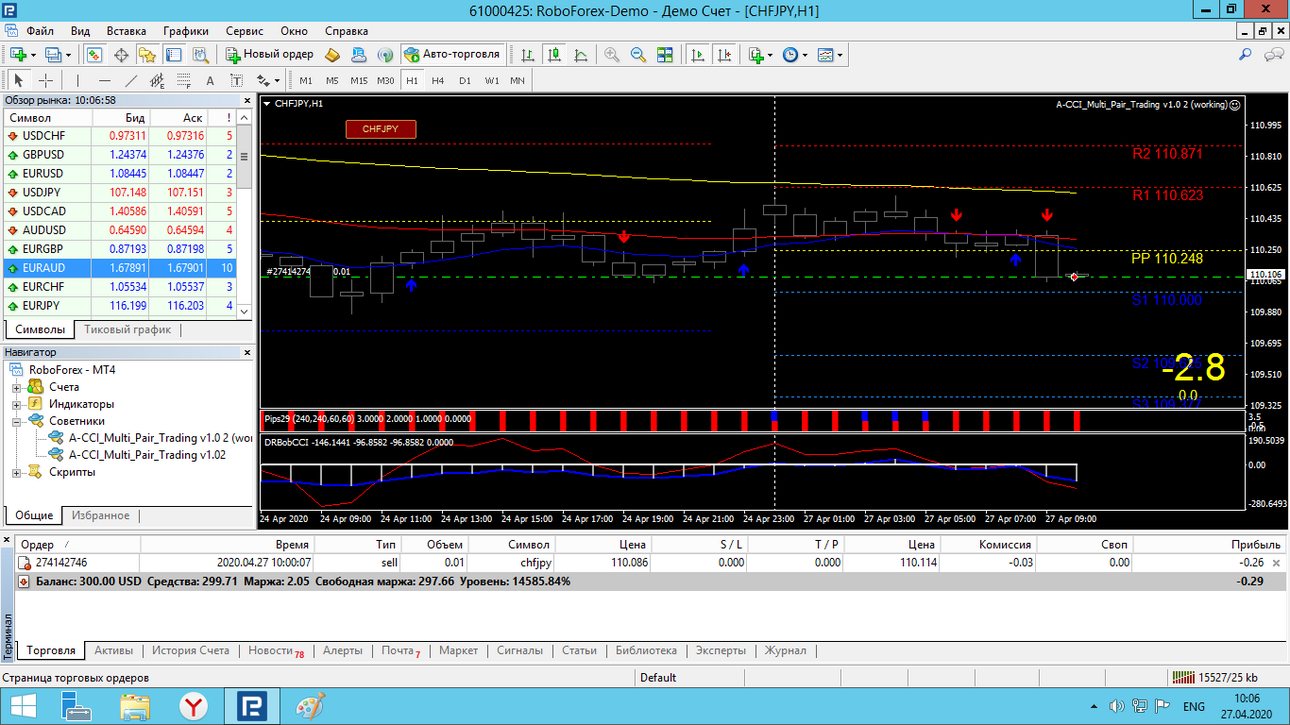
Task: Select the Fibonacci retracement tool
Action: click(183, 80)
